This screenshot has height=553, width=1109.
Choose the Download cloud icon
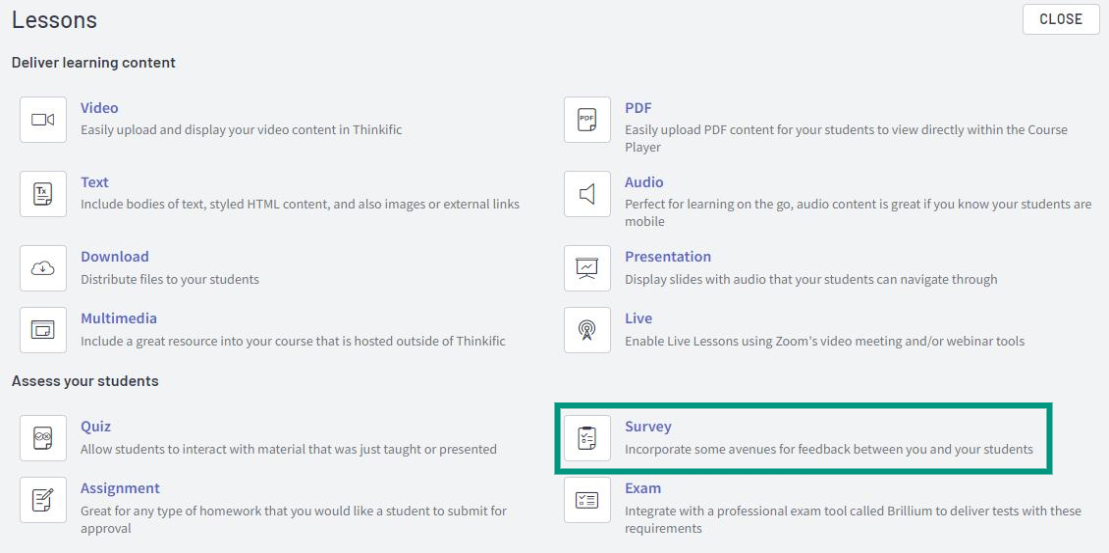tap(43, 268)
